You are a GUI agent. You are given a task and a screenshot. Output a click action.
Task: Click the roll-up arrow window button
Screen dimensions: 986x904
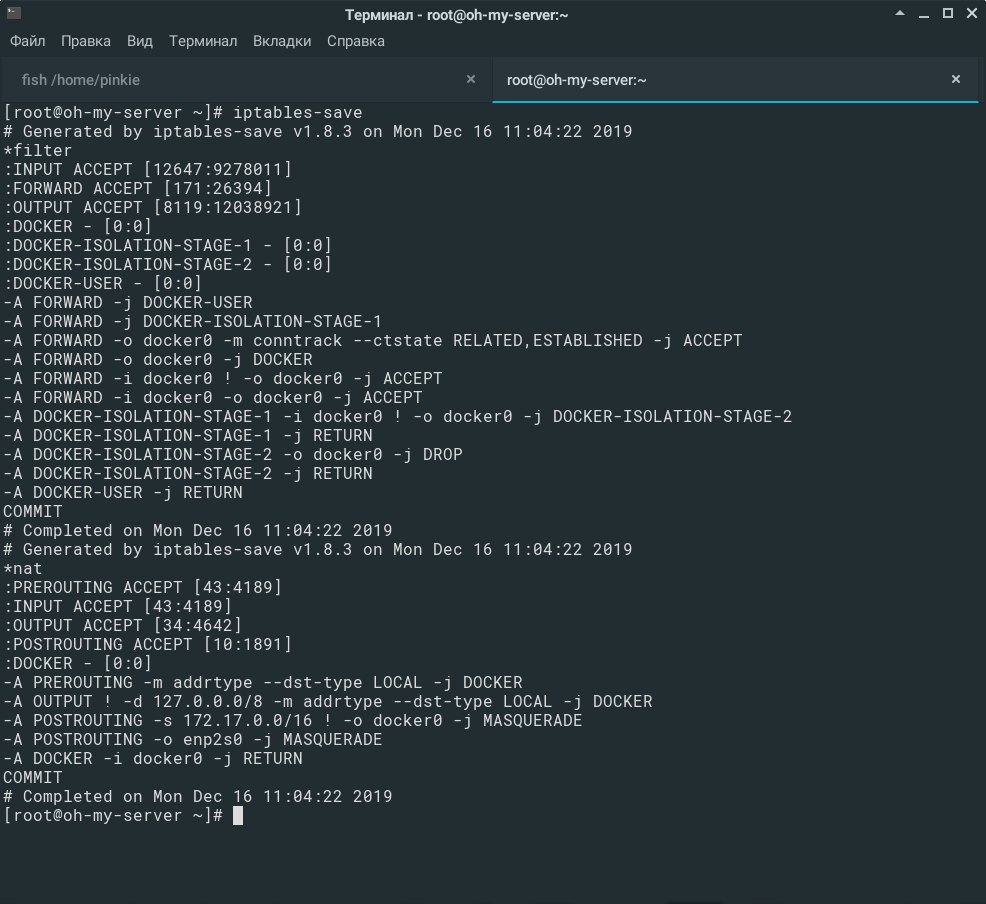[900, 13]
